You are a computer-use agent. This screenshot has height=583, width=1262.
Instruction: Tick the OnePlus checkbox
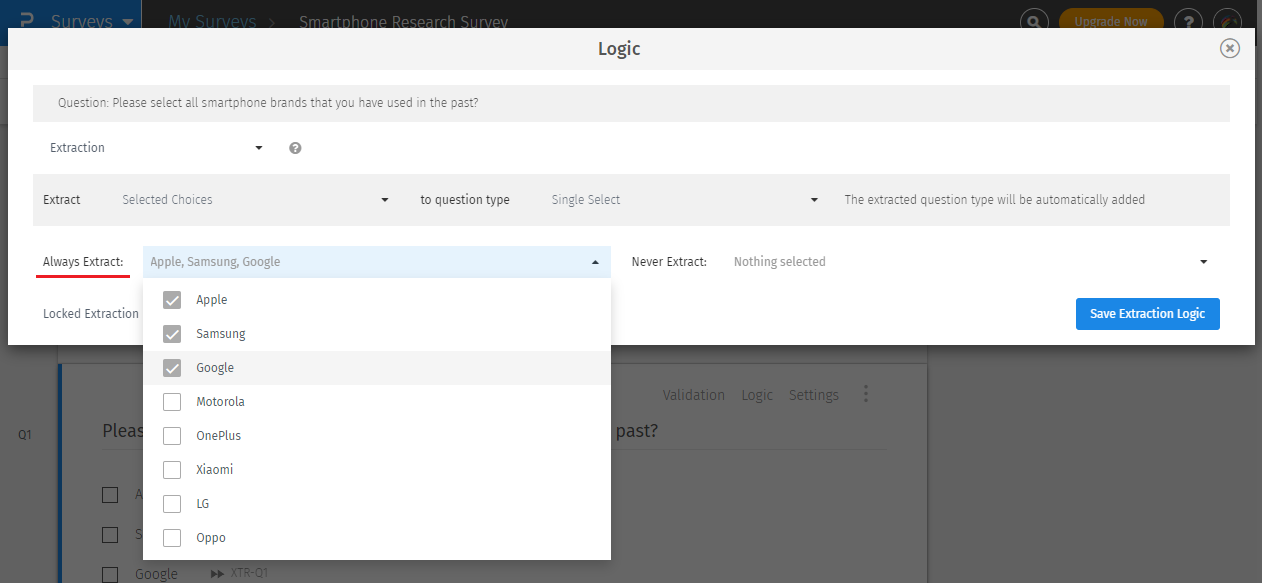click(172, 436)
